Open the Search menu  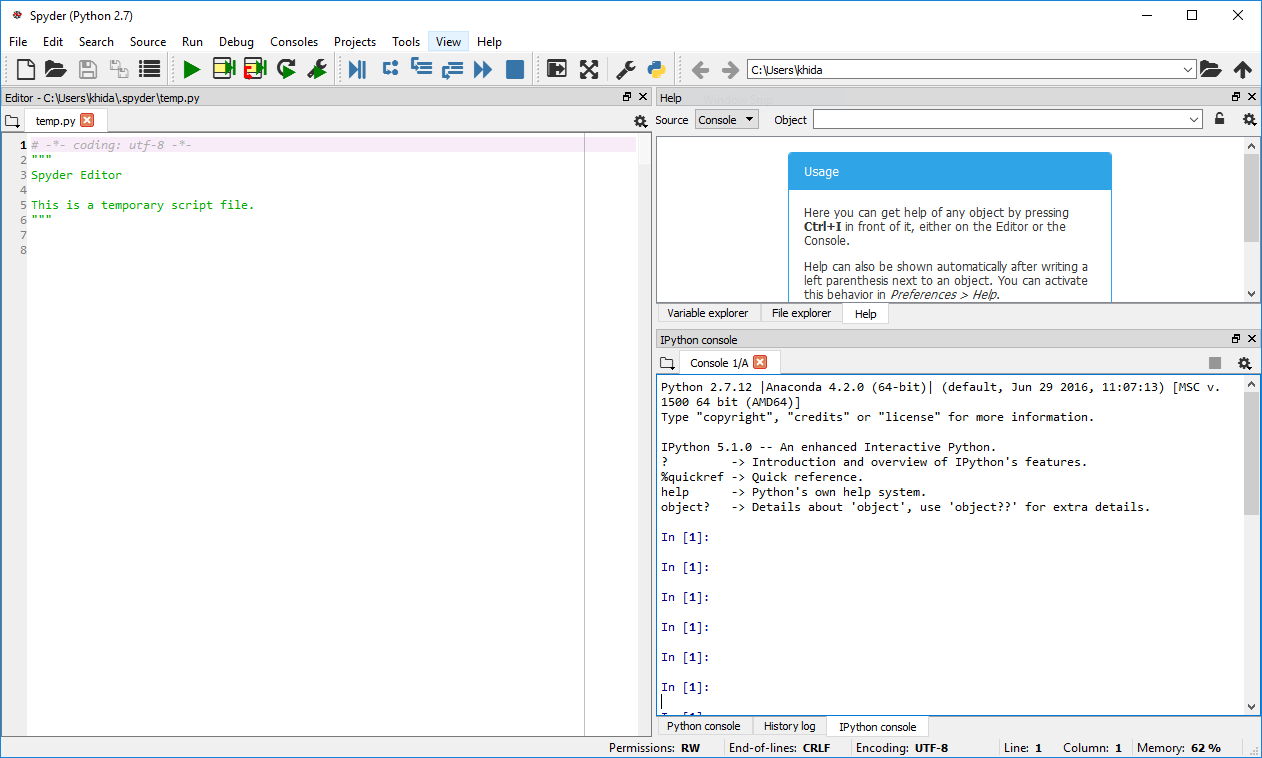(x=96, y=41)
